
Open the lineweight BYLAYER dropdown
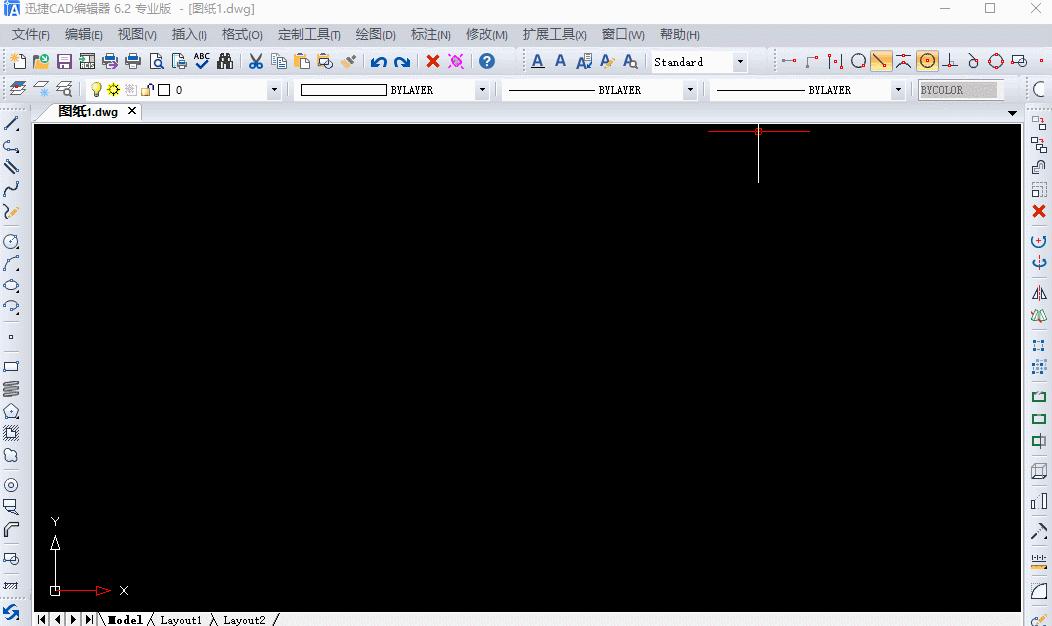[898, 90]
